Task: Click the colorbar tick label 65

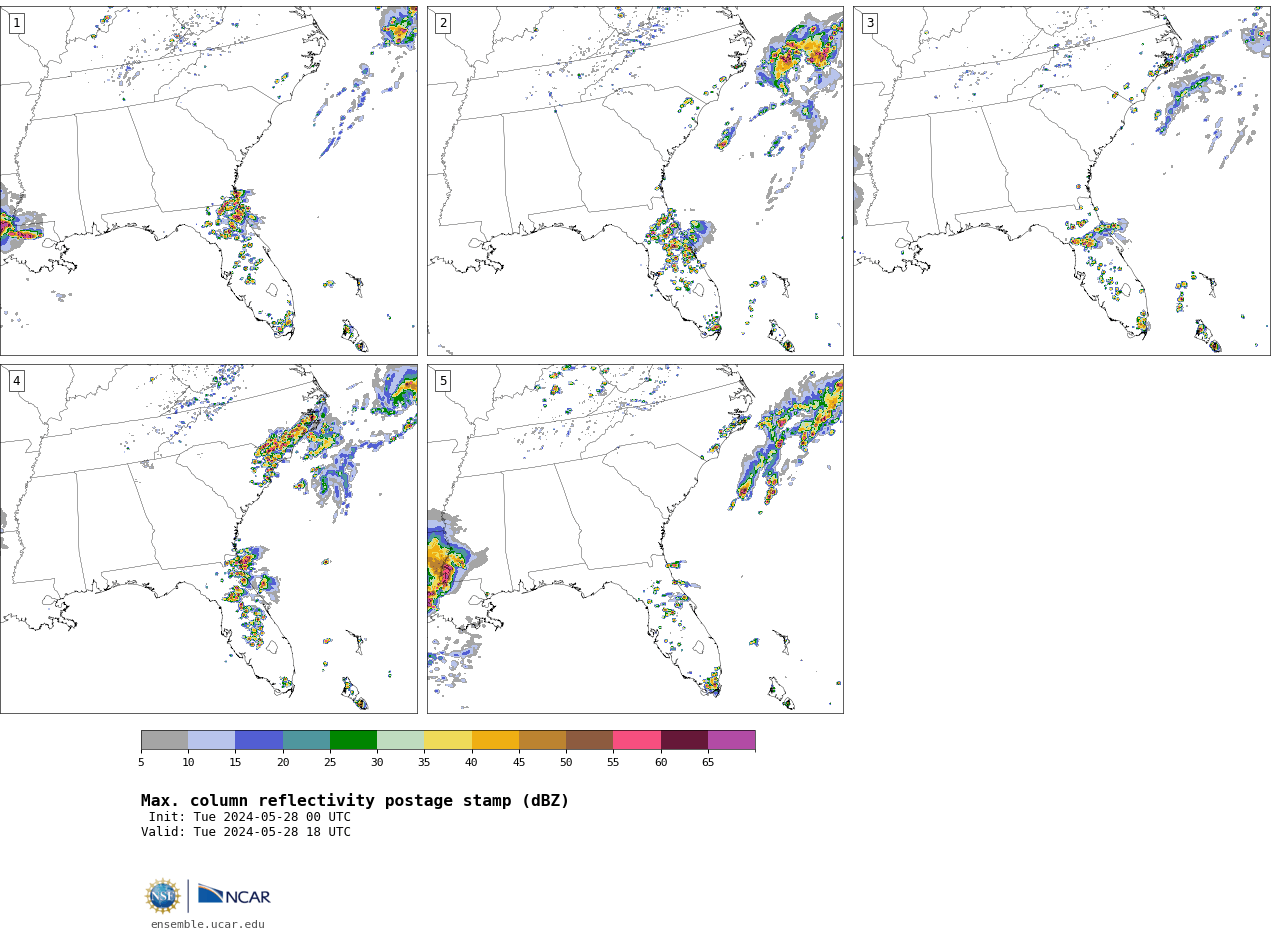Action: click(x=708, y=763)
